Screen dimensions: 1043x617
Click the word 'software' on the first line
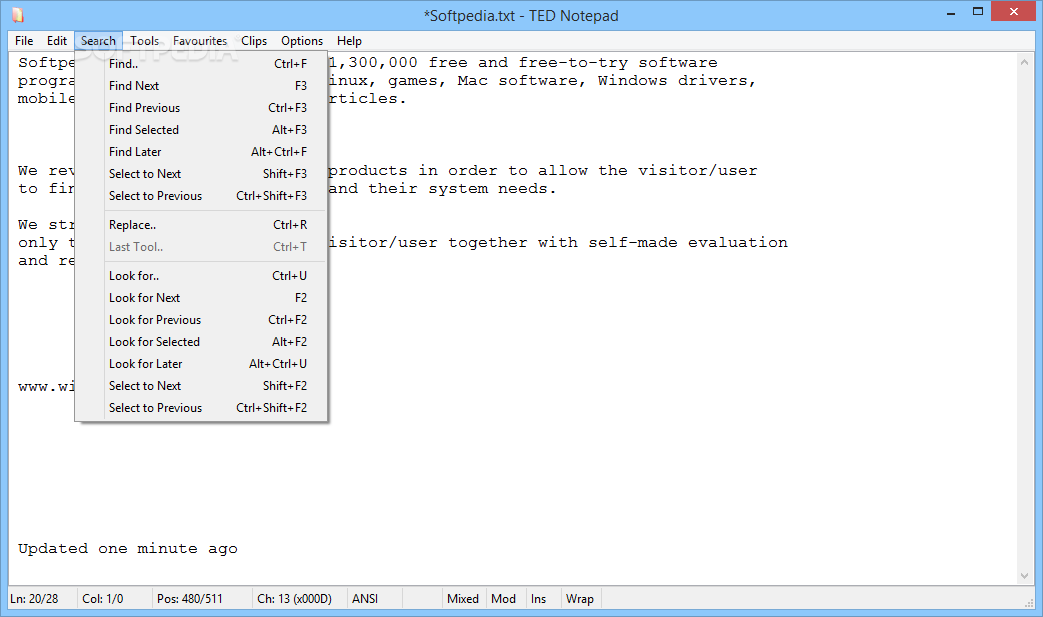pyautogui.click(x=678, y=63)
